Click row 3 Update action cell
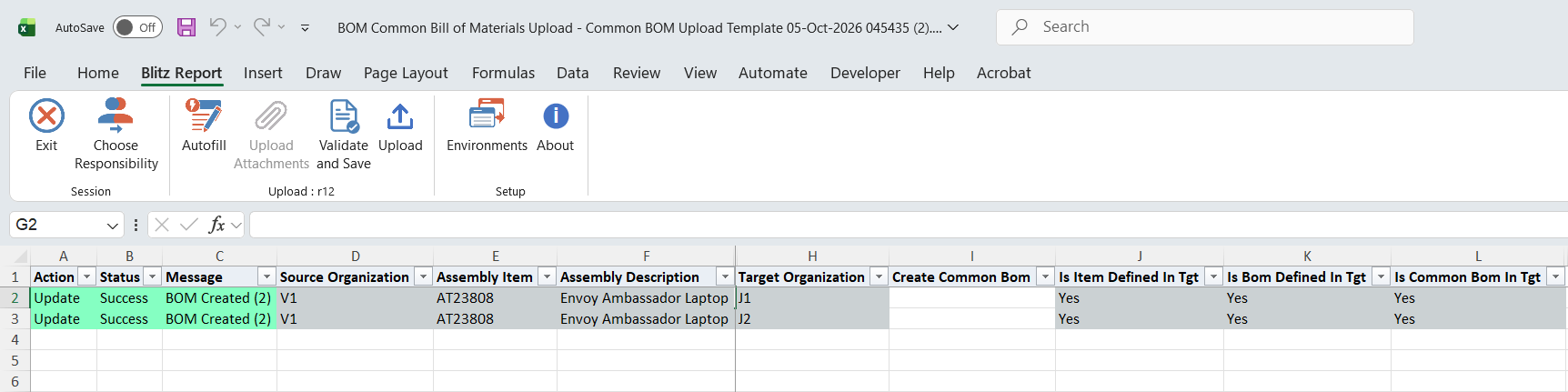This screenshot has width=1568, height=392. point(64,319)
